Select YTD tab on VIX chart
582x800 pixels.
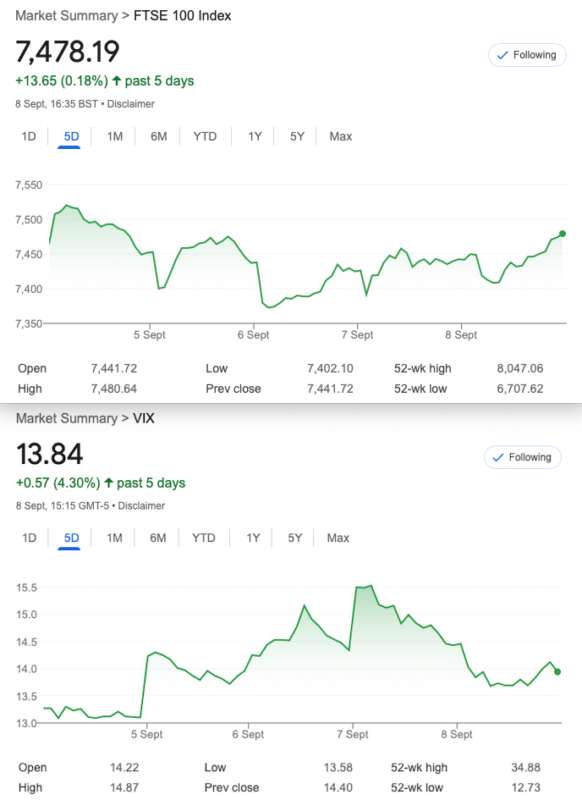pyautogui.click(x=204, y=538)
